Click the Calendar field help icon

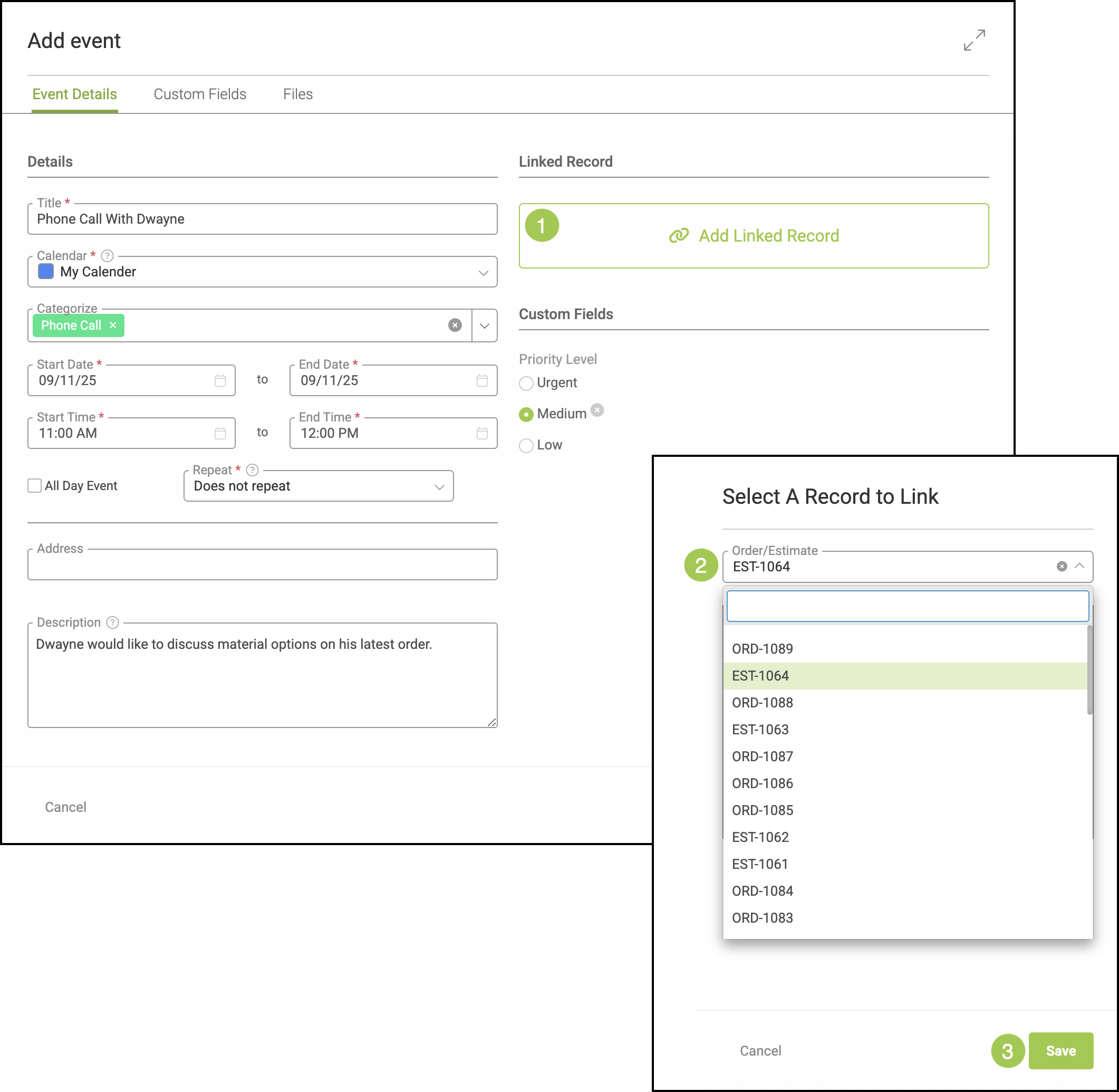(x=107, y=256)
